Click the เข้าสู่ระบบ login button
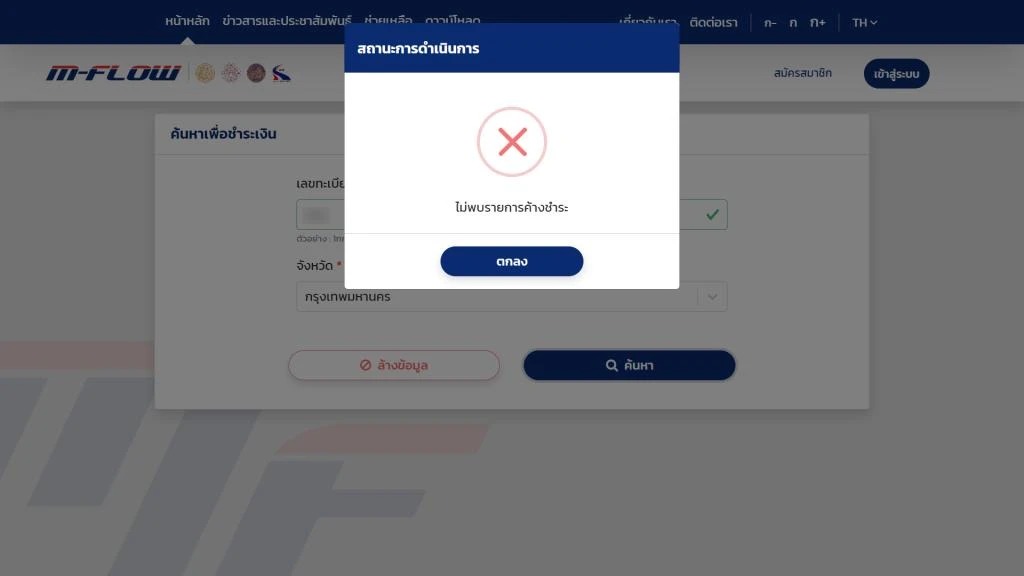This screenshot has height=576, width=1024. 896,73
